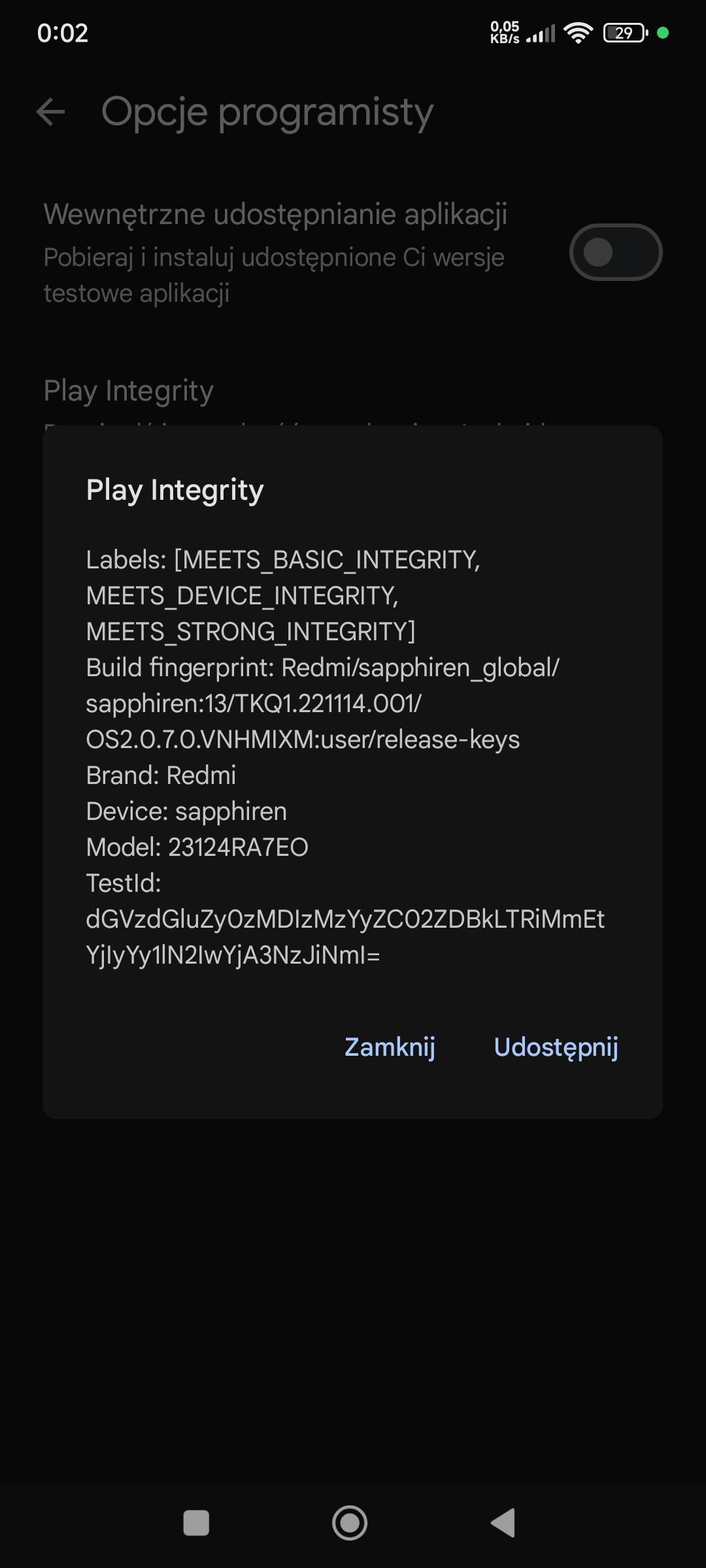Click the Play Integrity dialog title

point(175,490)
